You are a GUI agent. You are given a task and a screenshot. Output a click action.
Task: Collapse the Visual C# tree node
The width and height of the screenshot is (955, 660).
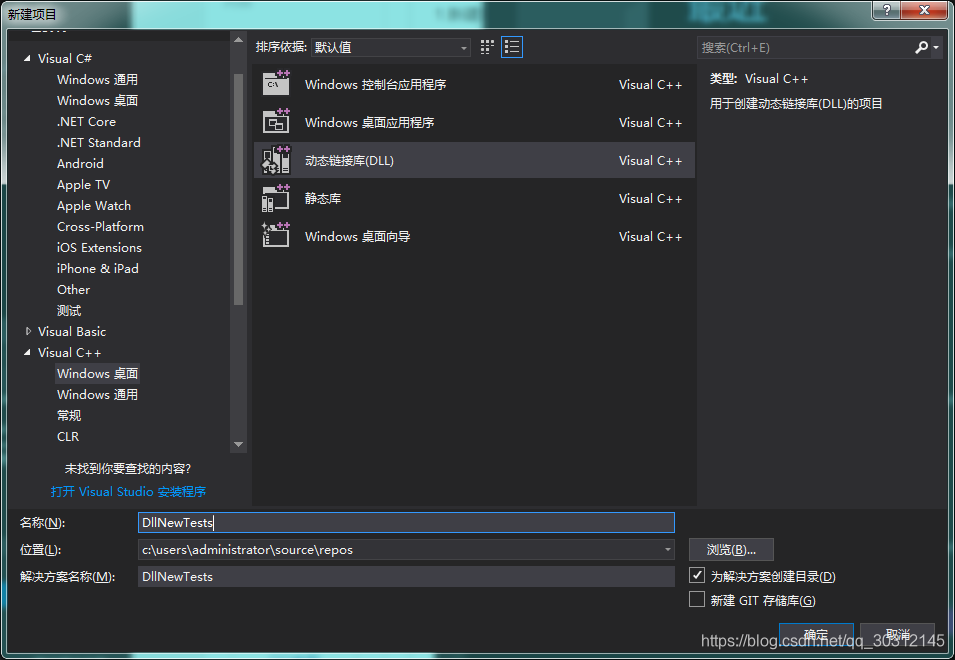coord(27,58)
